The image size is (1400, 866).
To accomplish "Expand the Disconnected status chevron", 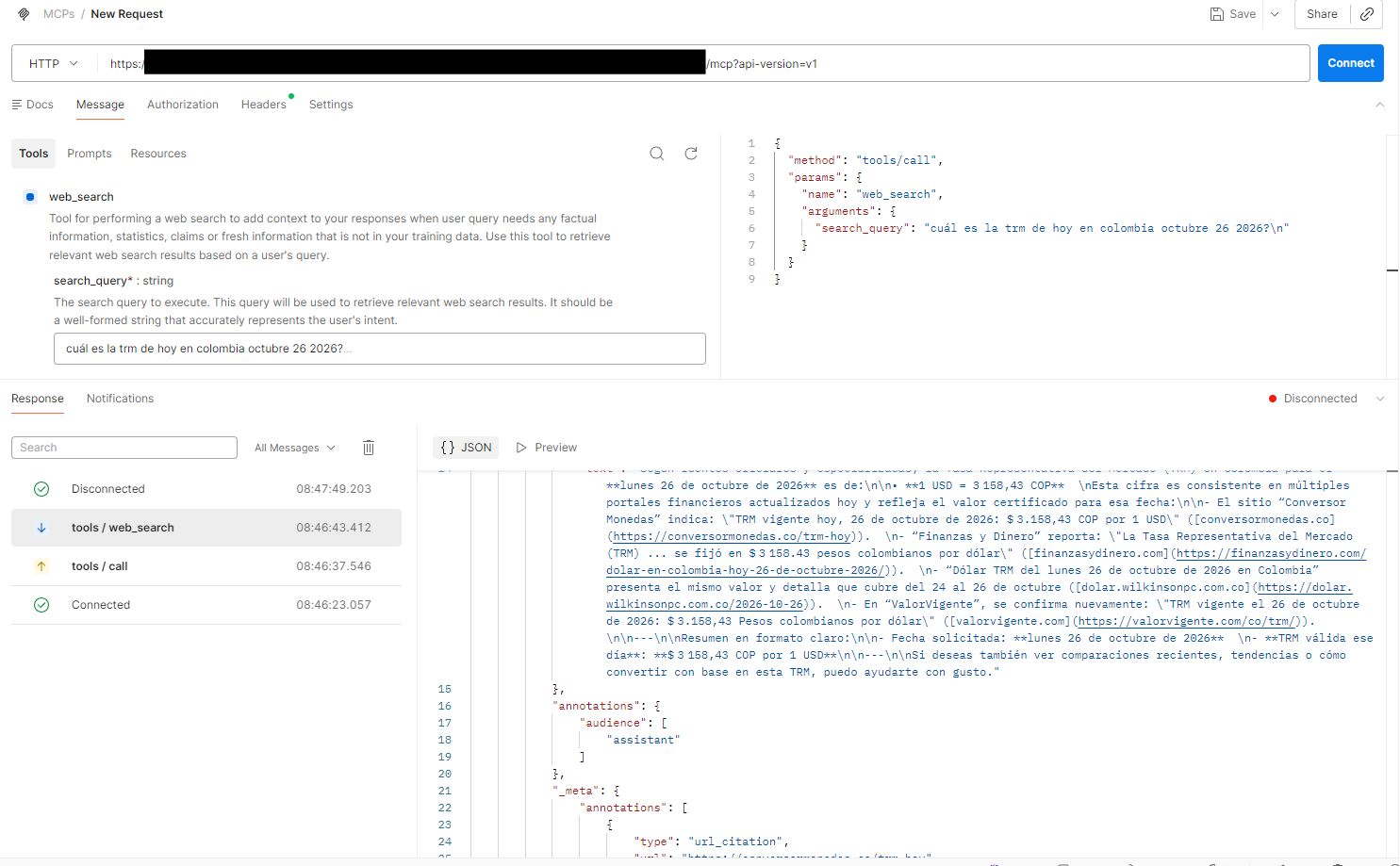I will (1380, 399).
